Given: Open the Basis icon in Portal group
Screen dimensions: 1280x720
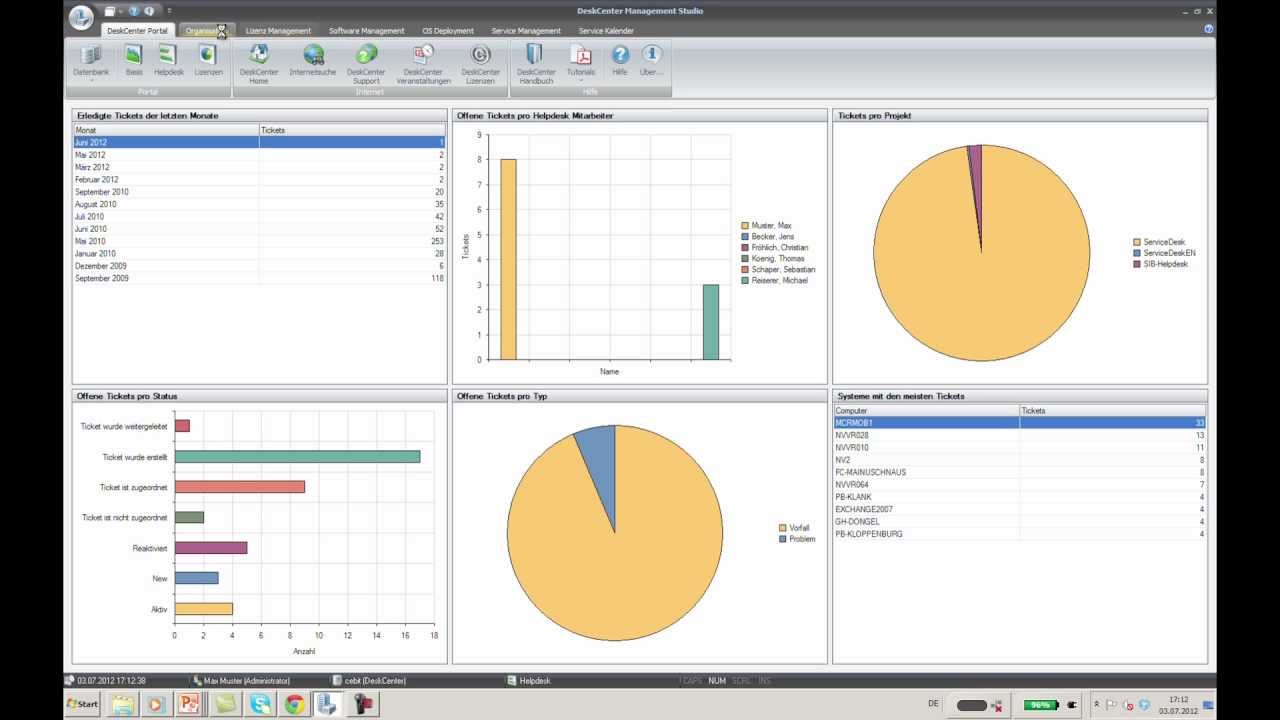Looking at the screenshot, I should (x=132, y=60).
